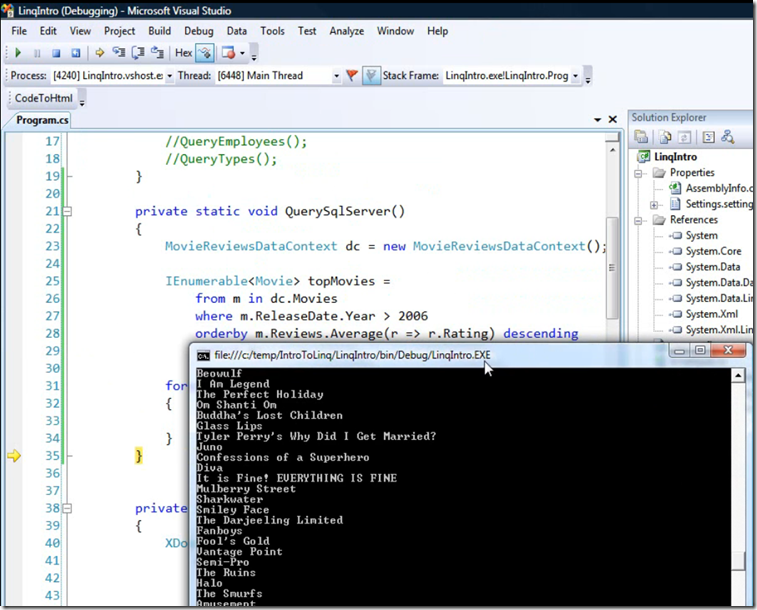Open the Debug menu
The height and width of the screenshot is (610, 757).
198,31
